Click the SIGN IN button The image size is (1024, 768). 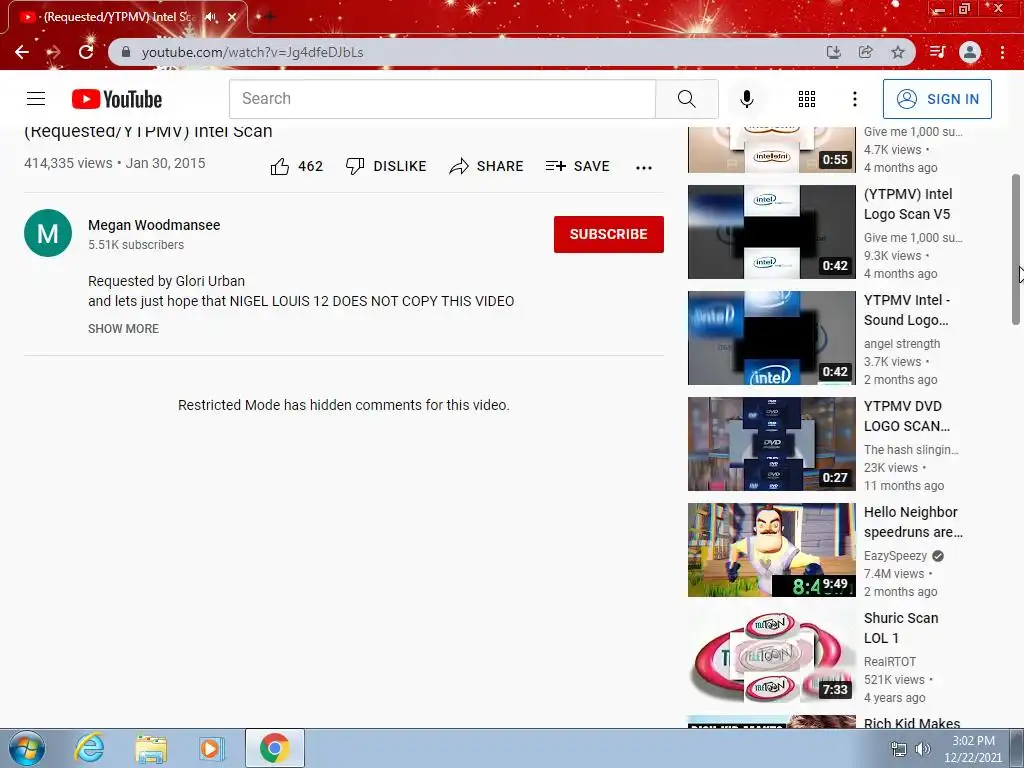point(937,99)
